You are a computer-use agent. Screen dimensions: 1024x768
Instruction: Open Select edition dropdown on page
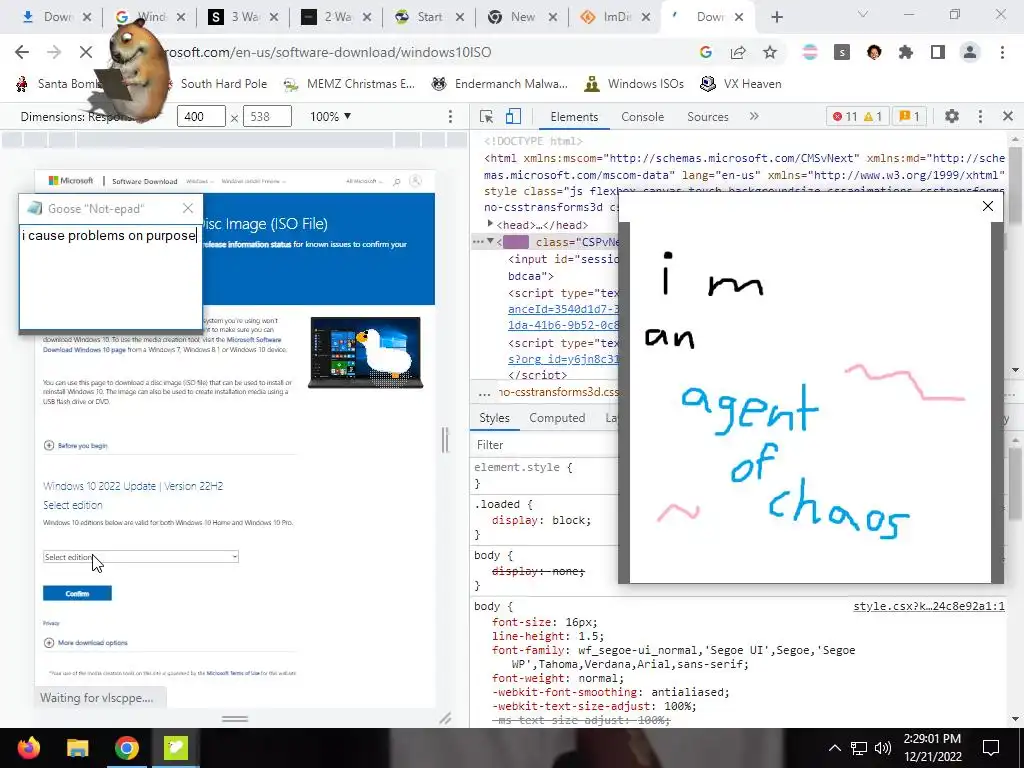click(x=140, y=556)
